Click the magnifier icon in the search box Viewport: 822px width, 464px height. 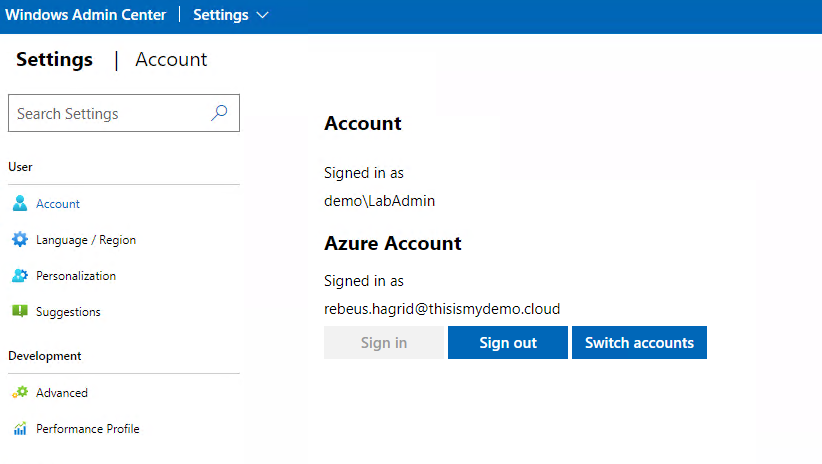pyautogui.click(x=219, y=113)
